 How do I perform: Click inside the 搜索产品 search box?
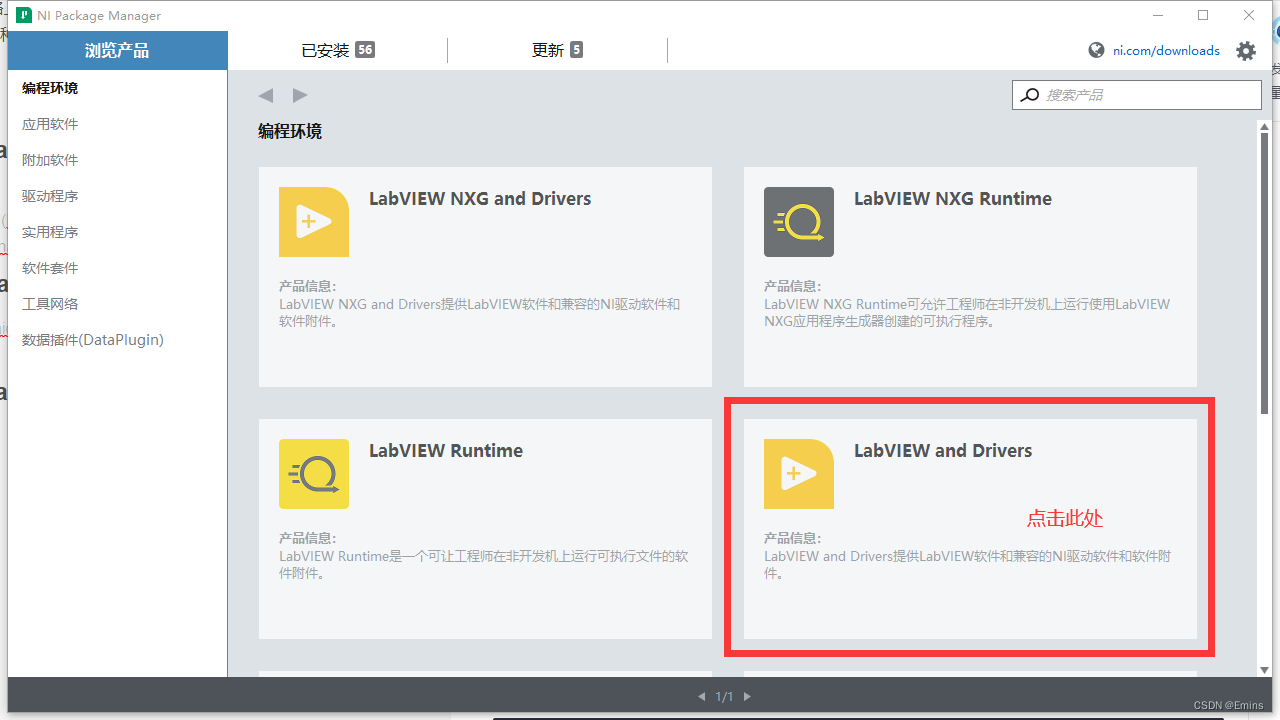point(1140,94)
